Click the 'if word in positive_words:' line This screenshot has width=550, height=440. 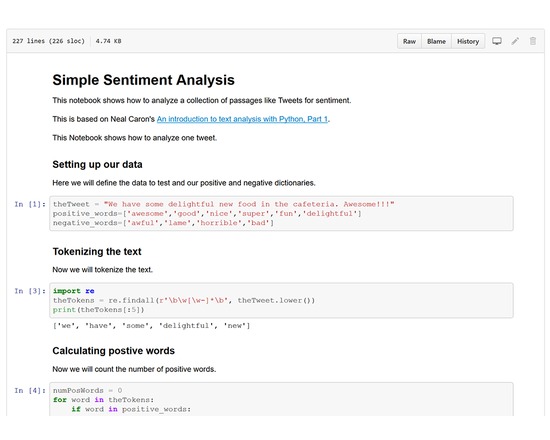click(131, 409)
